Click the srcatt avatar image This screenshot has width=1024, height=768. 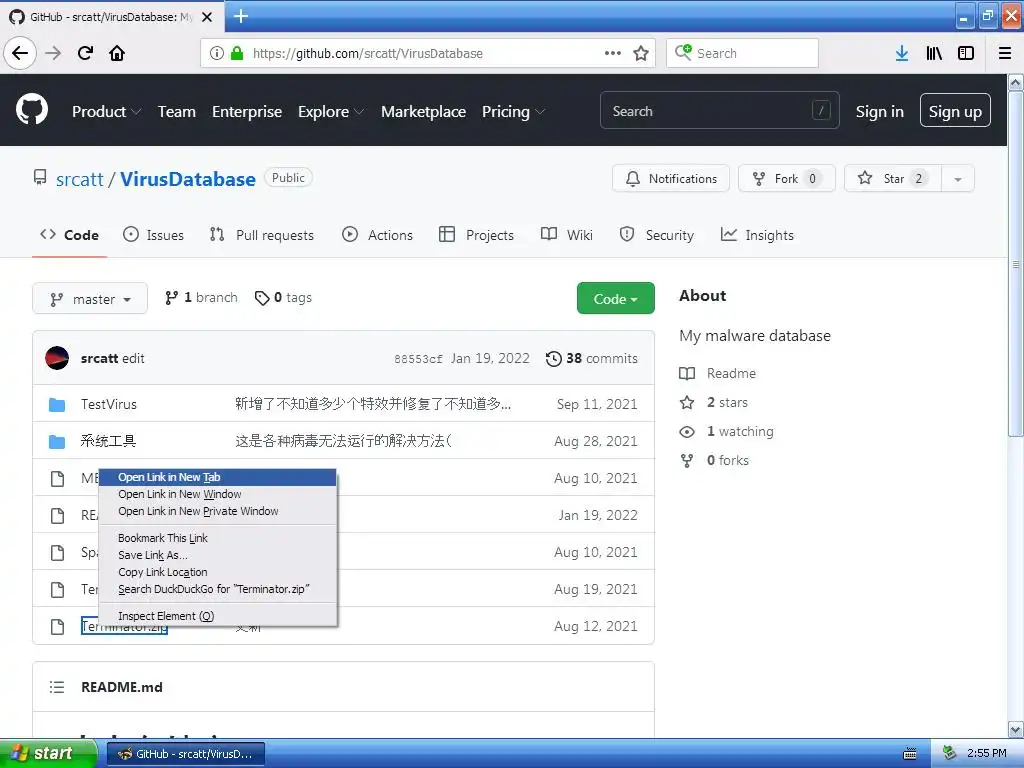(57, 358)
